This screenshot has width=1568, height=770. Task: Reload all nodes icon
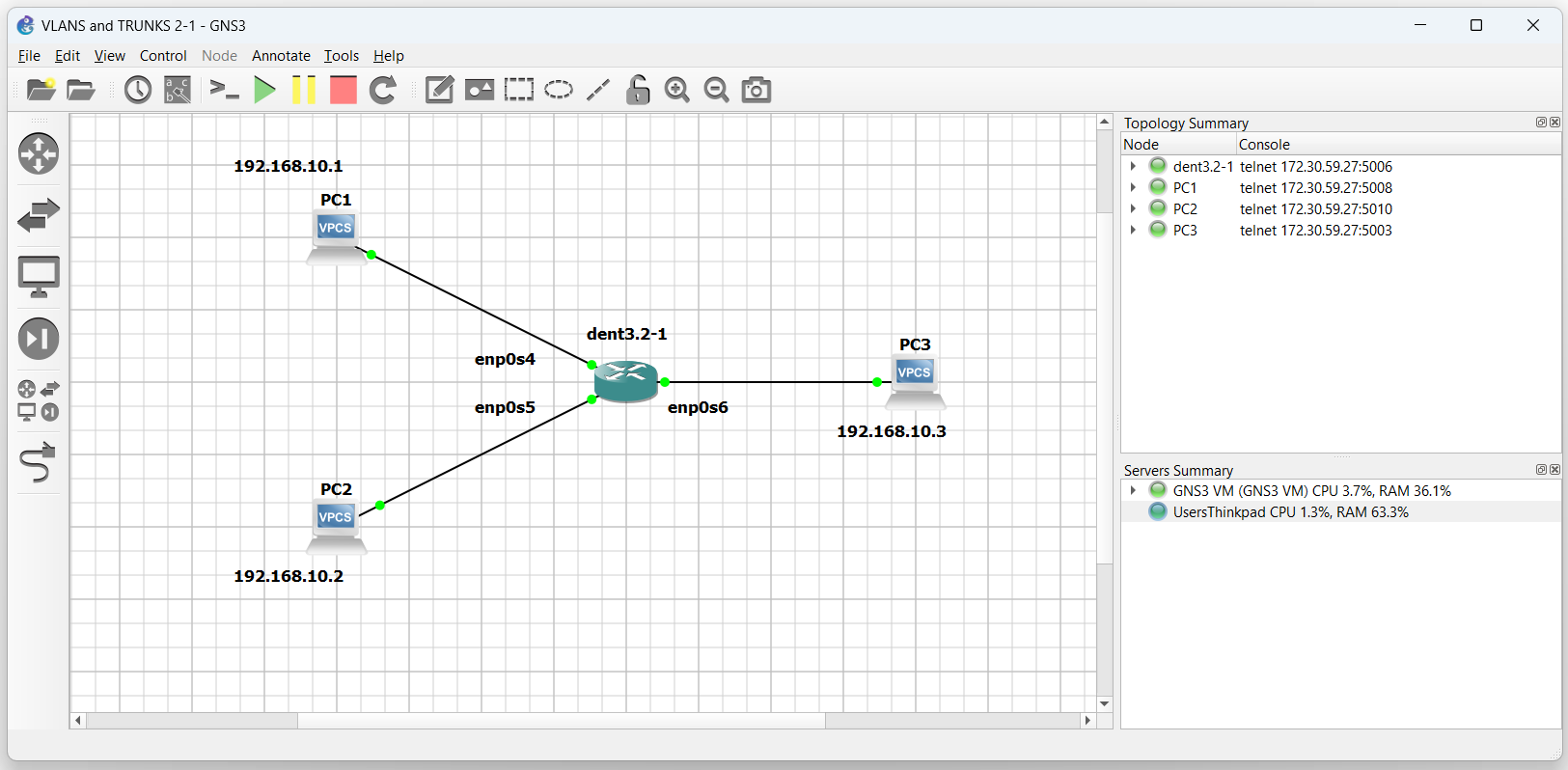383,90
